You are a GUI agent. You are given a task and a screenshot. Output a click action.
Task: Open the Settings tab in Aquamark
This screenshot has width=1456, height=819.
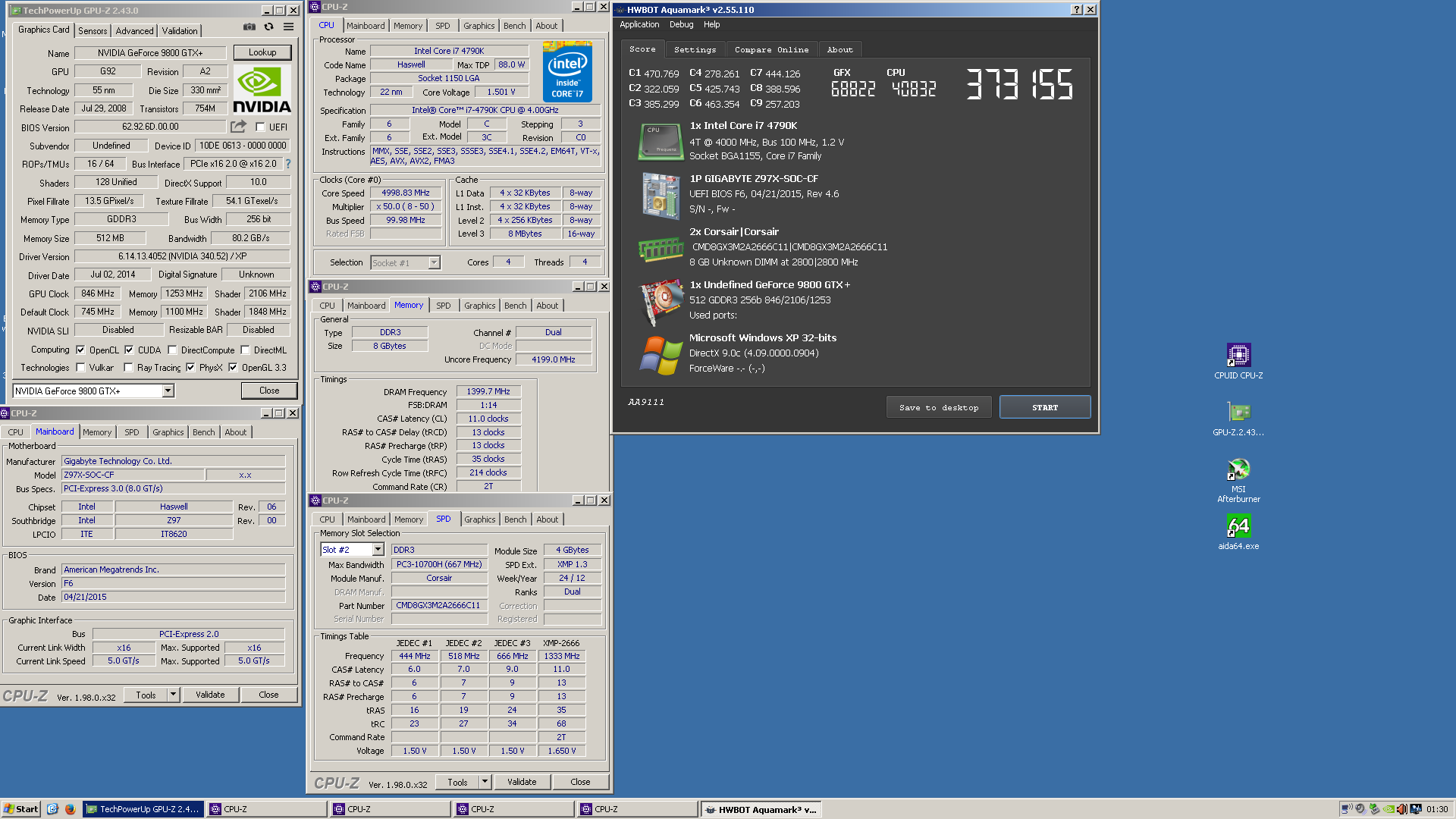(695, 49)
